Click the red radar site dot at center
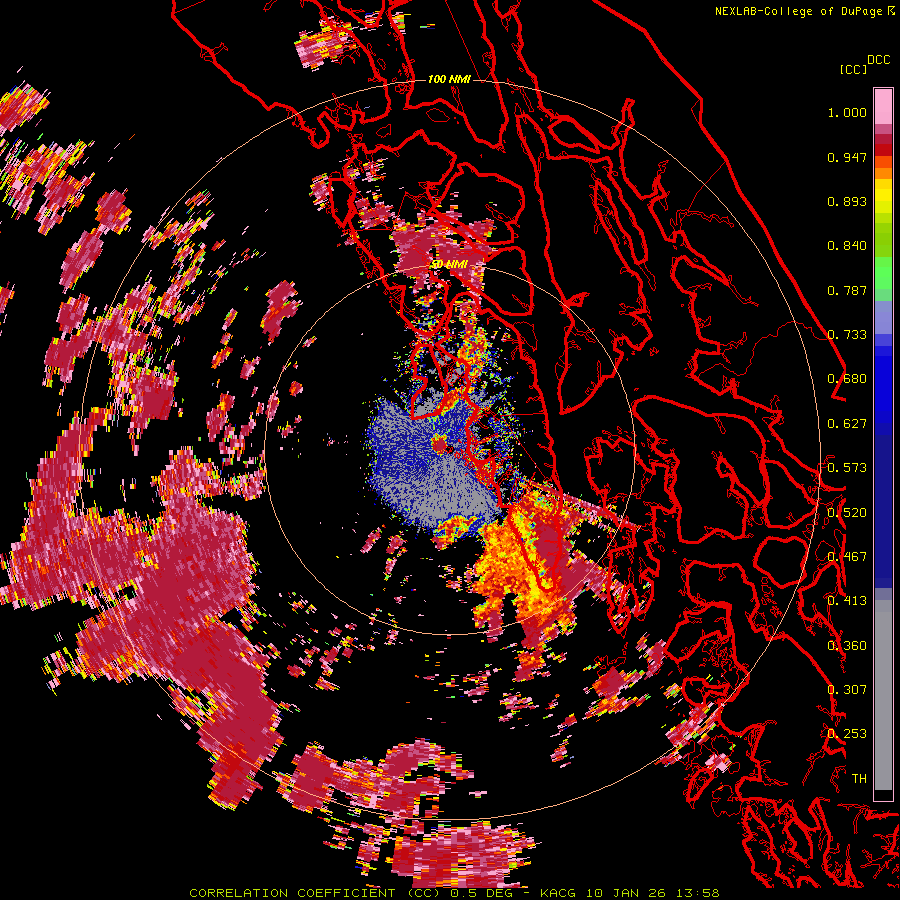 coord(439,445)
